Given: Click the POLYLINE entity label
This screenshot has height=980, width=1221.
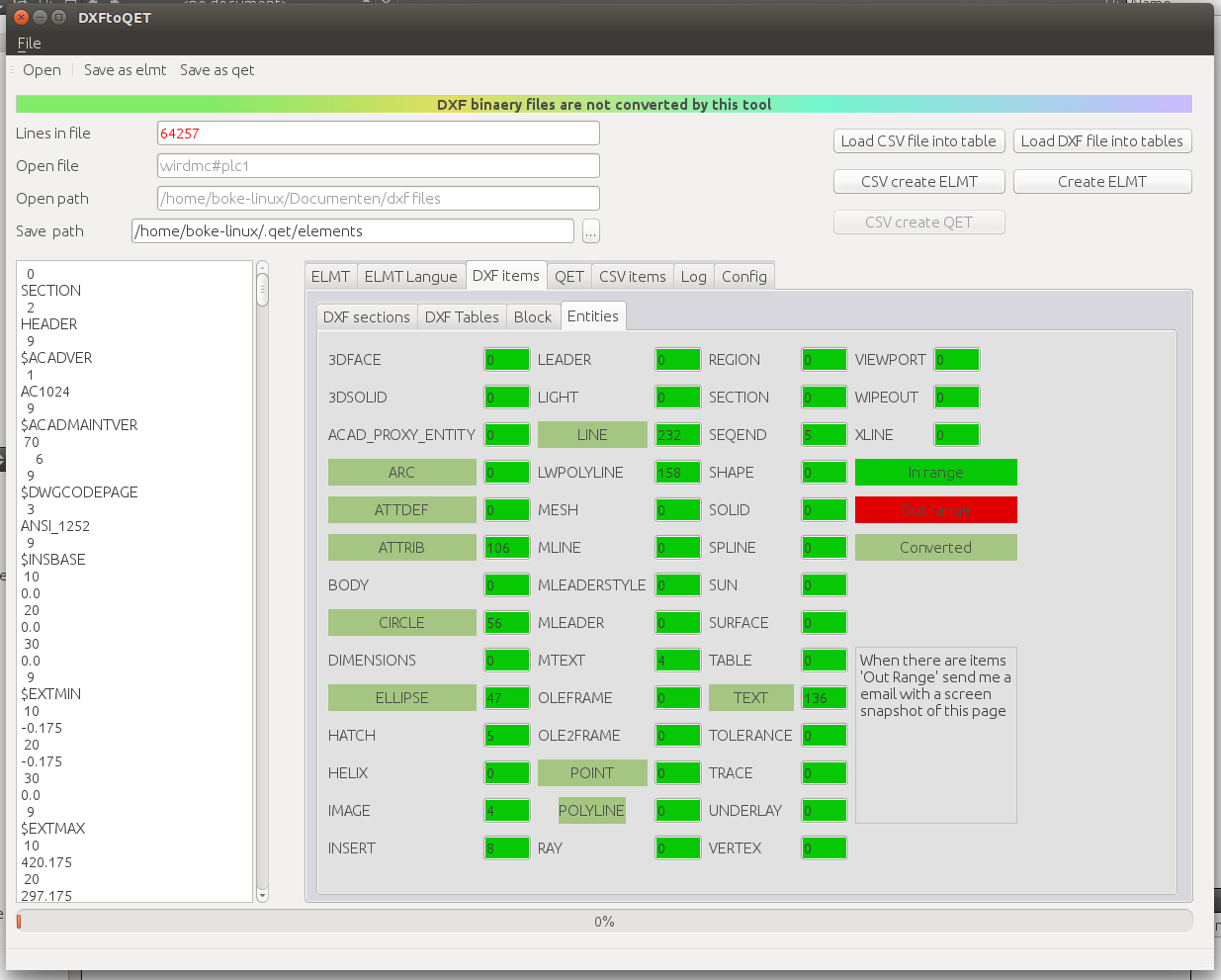Looking at the screenshot, I should [x=591, y=811].
